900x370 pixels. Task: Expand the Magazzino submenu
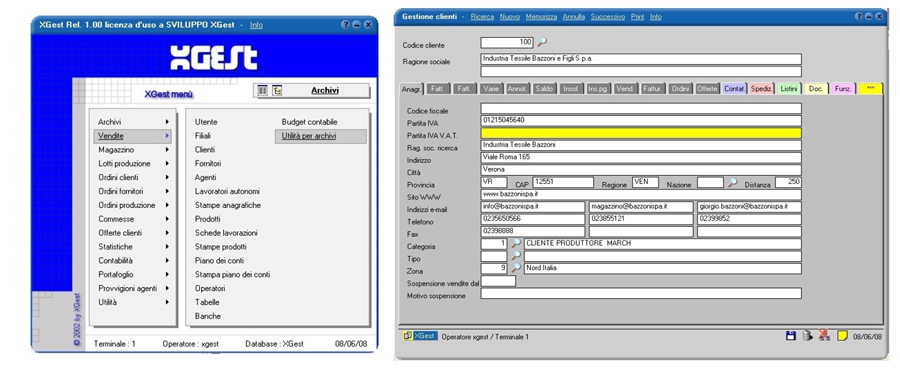click(x=167, y=150)
